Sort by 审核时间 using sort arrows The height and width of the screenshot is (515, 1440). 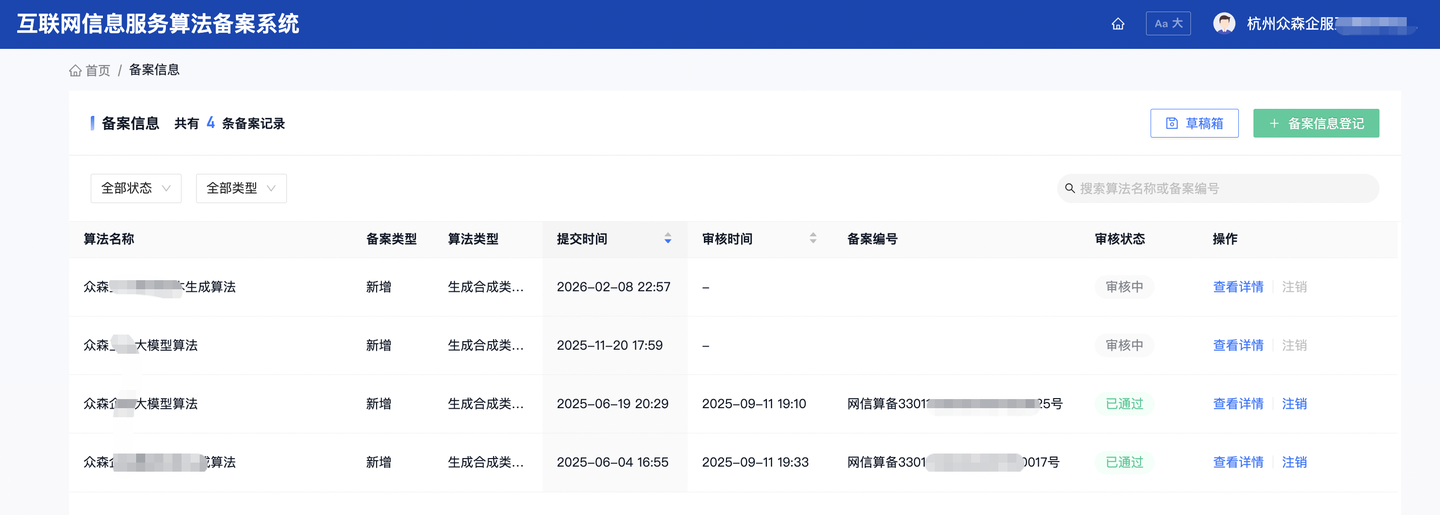[x=813, y=239]
